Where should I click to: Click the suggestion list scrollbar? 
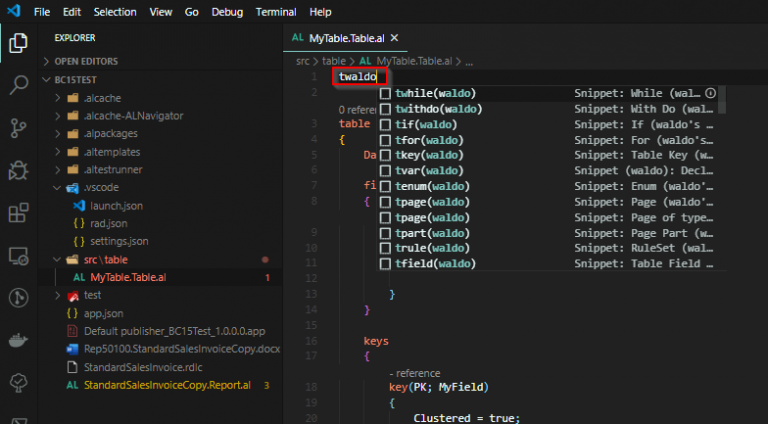coord(722,100)
